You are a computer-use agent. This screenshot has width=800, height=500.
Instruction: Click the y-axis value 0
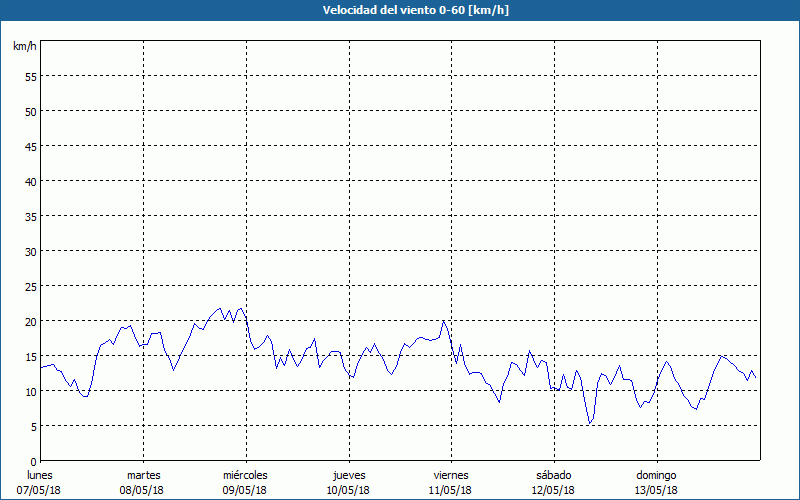(x=34, y=462)
